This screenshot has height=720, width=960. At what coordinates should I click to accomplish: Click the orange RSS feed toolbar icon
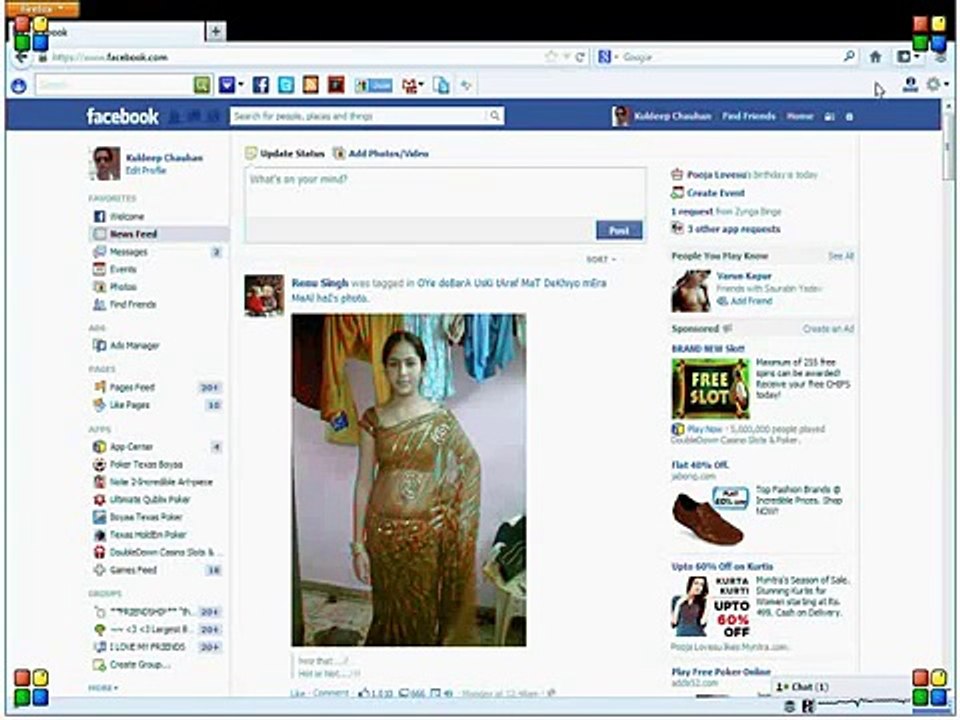pyautogui.click(x=311, y=85)
